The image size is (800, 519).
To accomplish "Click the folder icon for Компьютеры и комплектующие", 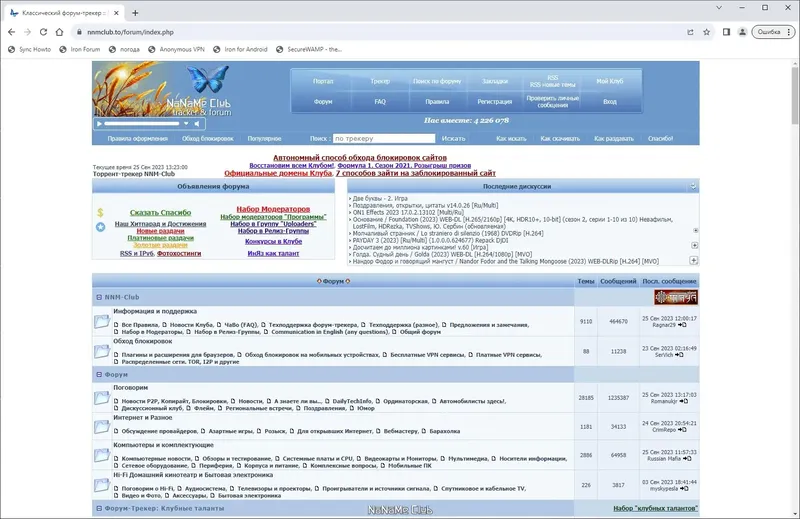I will 102,455.
